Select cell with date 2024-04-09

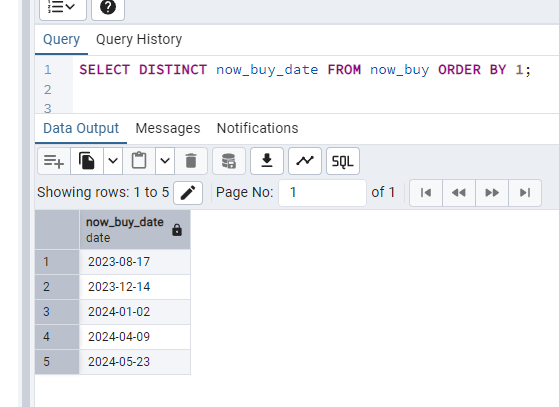click(x=135, y=337)
